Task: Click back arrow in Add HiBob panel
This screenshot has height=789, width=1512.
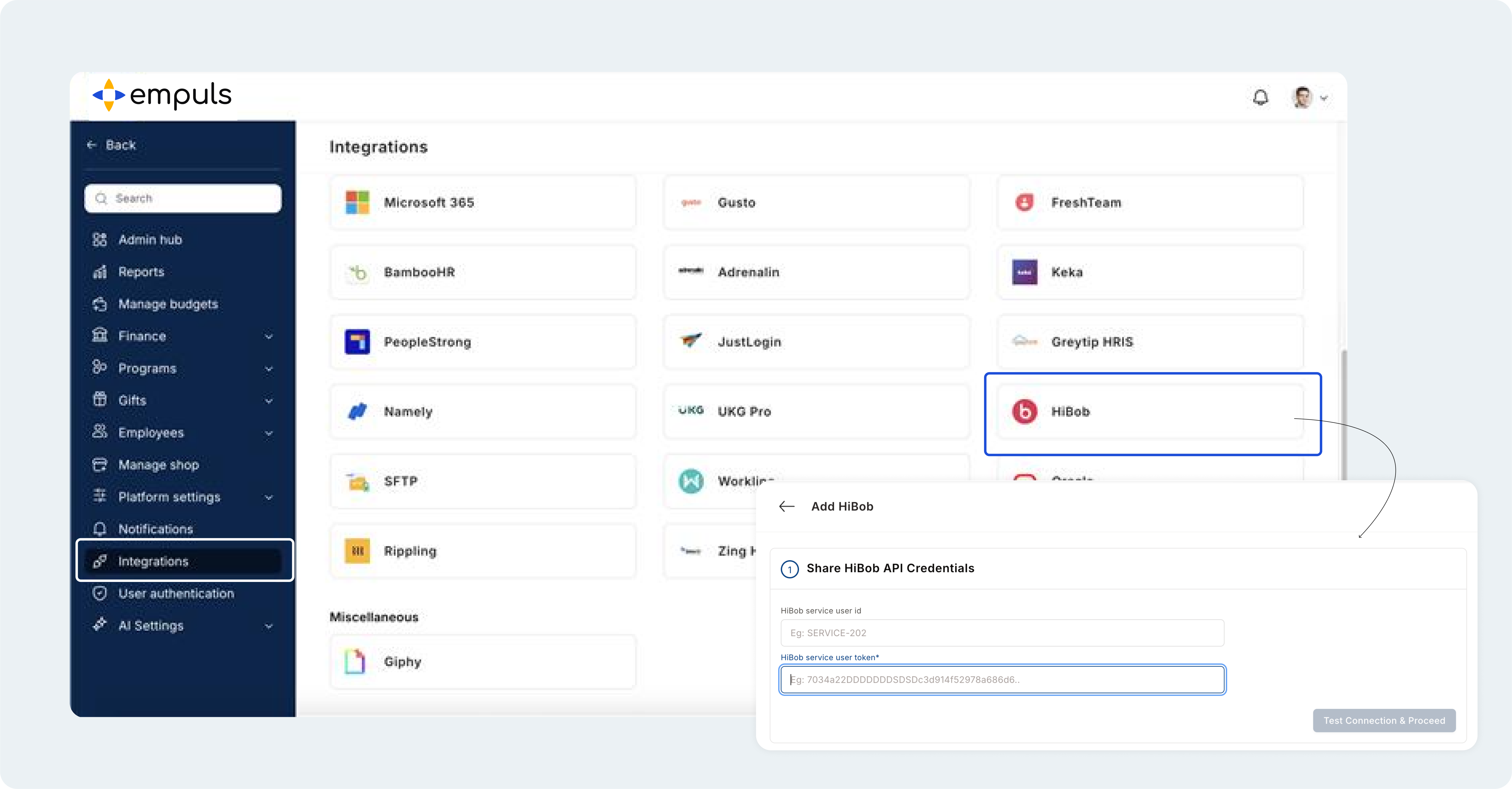Action: coord(787,506)
